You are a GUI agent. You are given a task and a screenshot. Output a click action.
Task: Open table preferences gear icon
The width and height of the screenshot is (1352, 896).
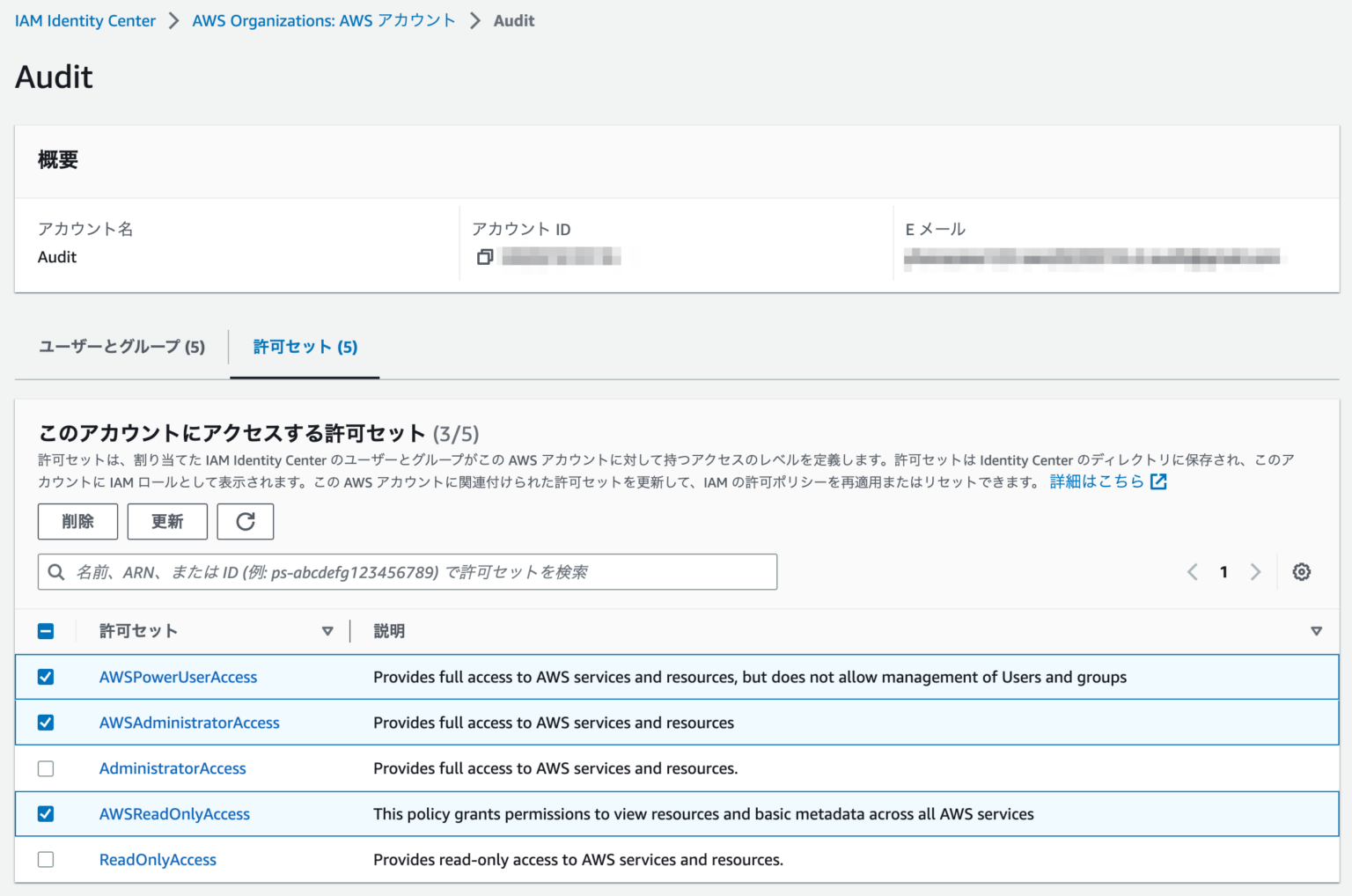pyautogui.click(x=1302, y=572)
